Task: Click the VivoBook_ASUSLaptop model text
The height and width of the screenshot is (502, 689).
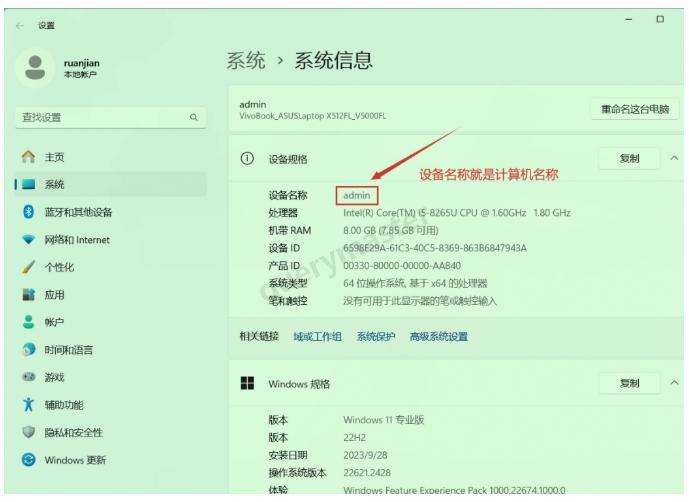Action: click(x=312, y=116)
